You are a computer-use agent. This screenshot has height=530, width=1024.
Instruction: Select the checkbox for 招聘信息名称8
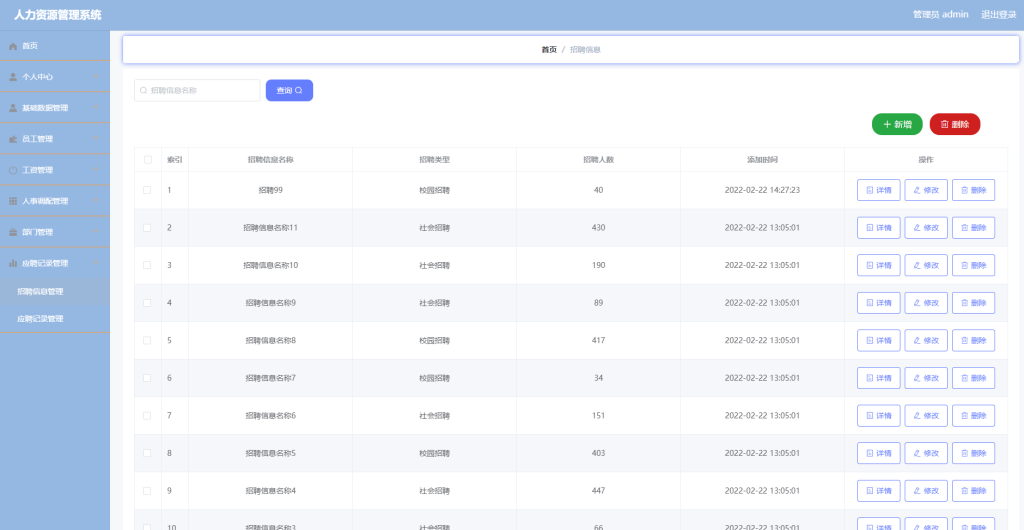(148, 340)
